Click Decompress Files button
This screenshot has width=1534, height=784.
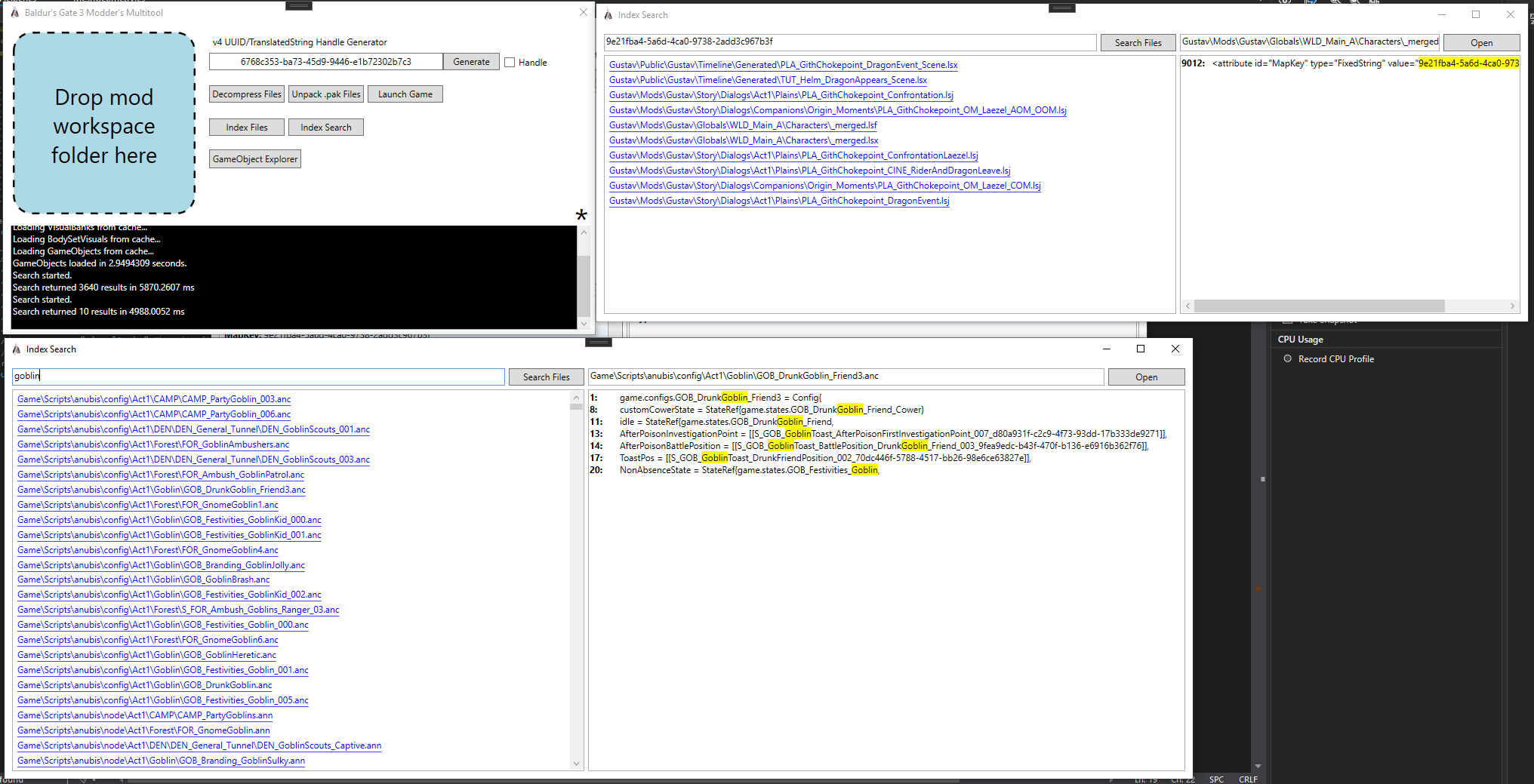click(247, 94)
